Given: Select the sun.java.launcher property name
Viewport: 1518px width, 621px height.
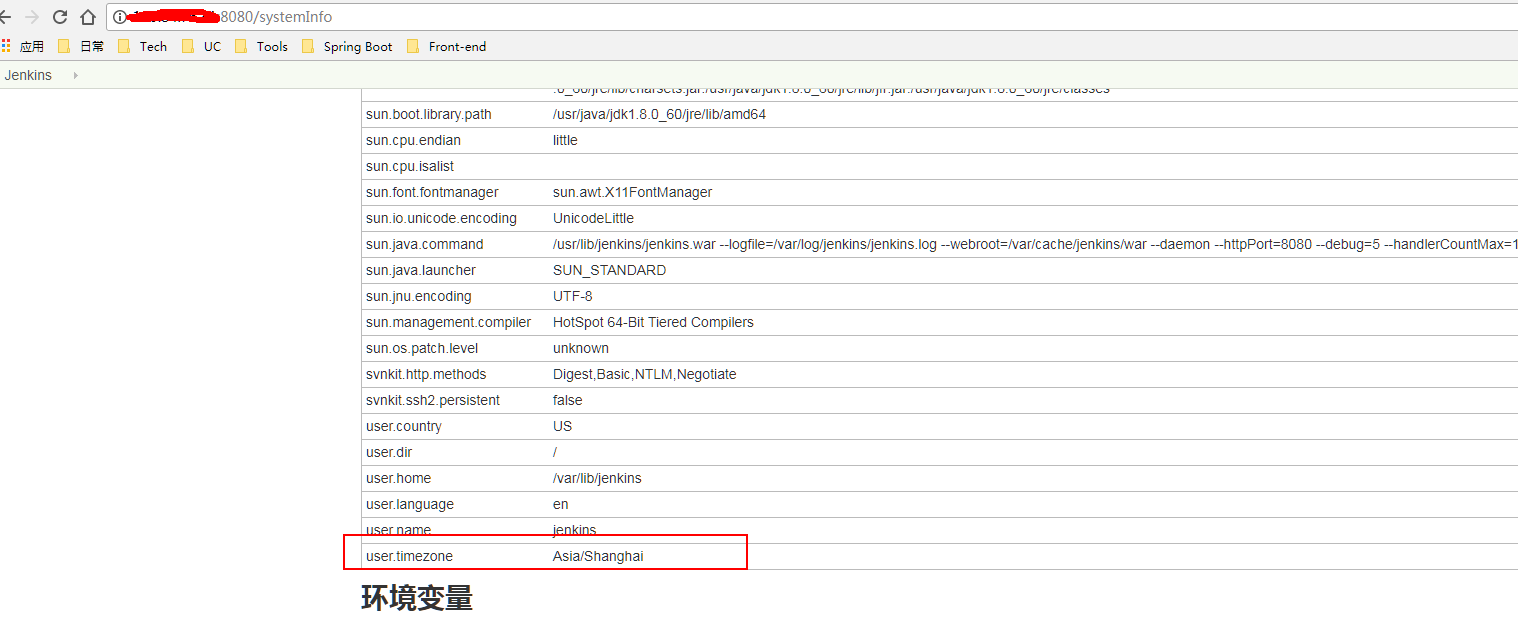Looking at the screenshot, I should pos(421,270).
